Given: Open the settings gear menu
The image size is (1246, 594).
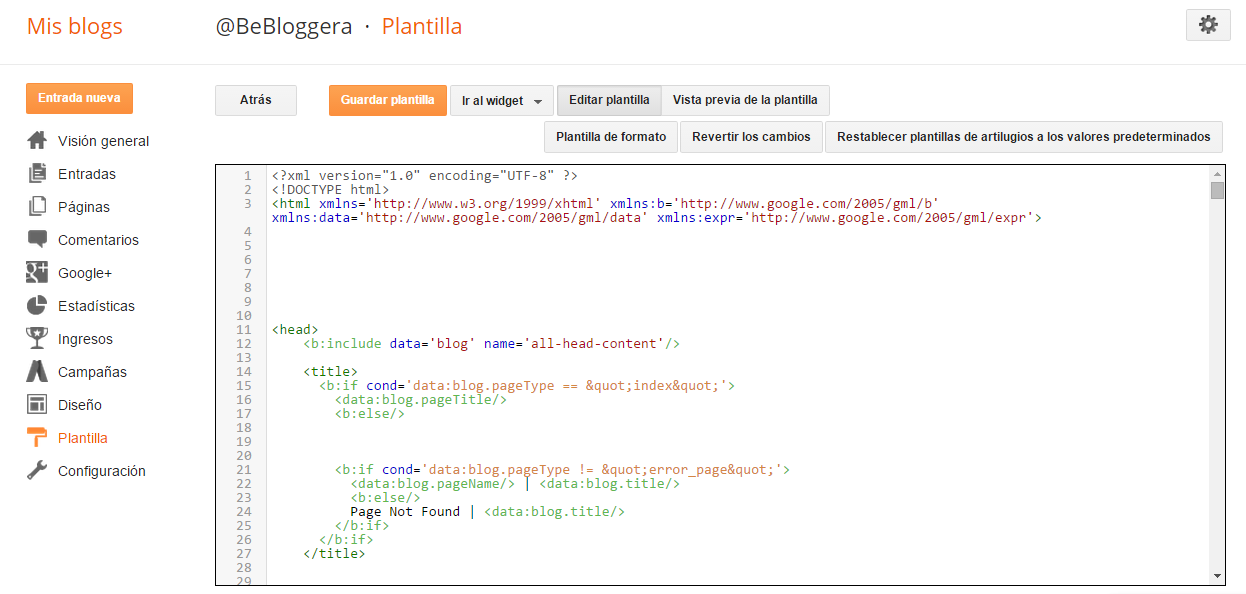Looking at the screenshot, I should (1207, 25).
